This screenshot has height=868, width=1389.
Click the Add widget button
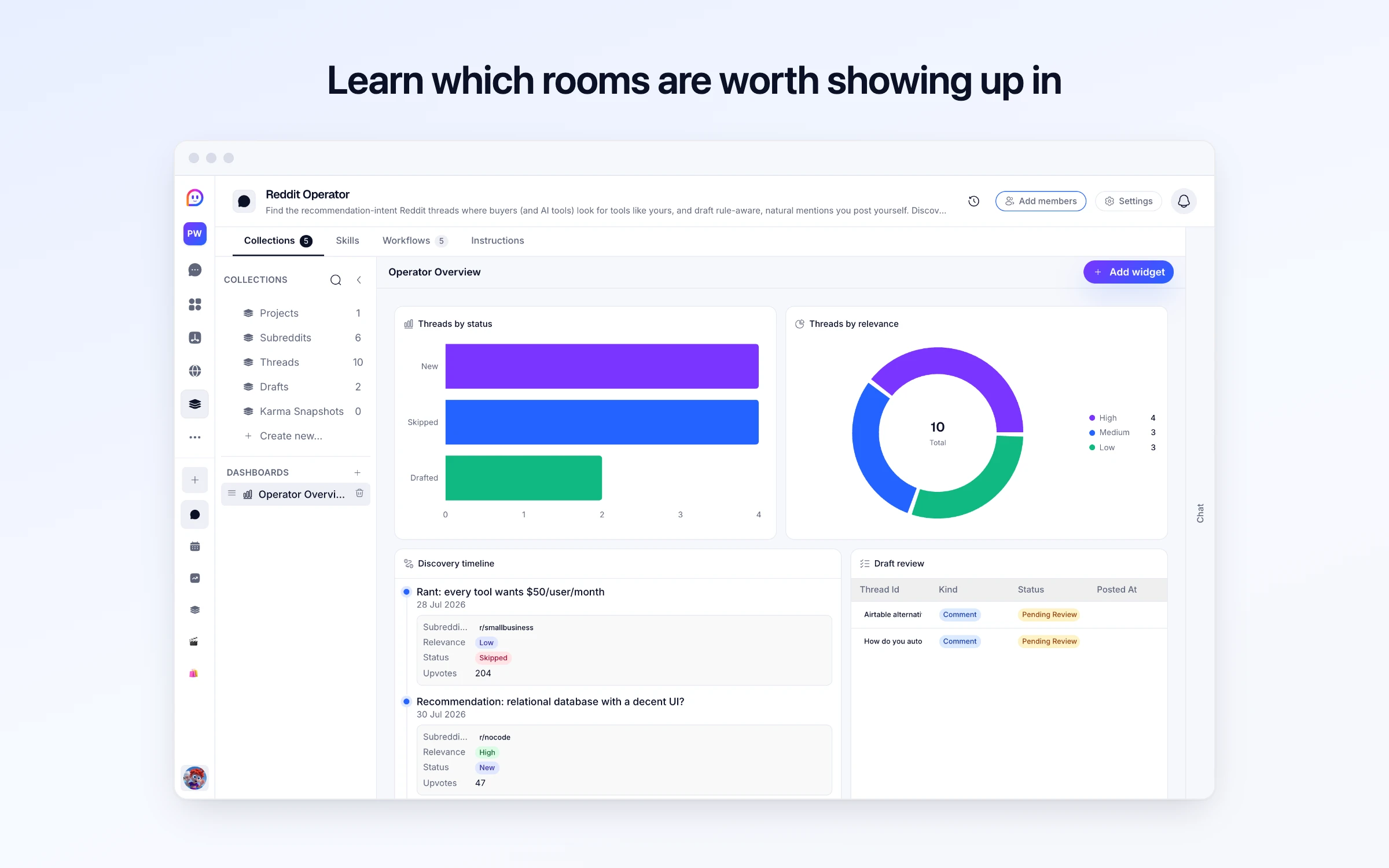click(1129, 272)
